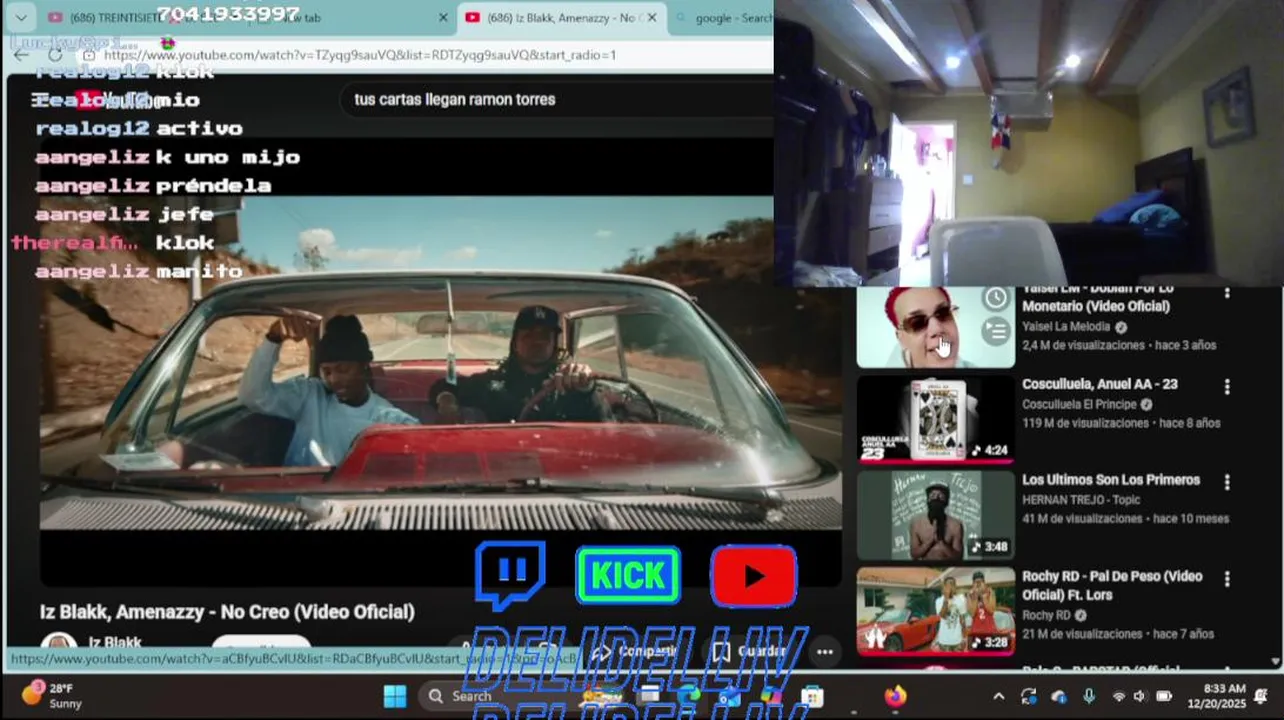Go back with the browser back arrow
This screenshot has height=720, width=1284.
tap(21, 55)
